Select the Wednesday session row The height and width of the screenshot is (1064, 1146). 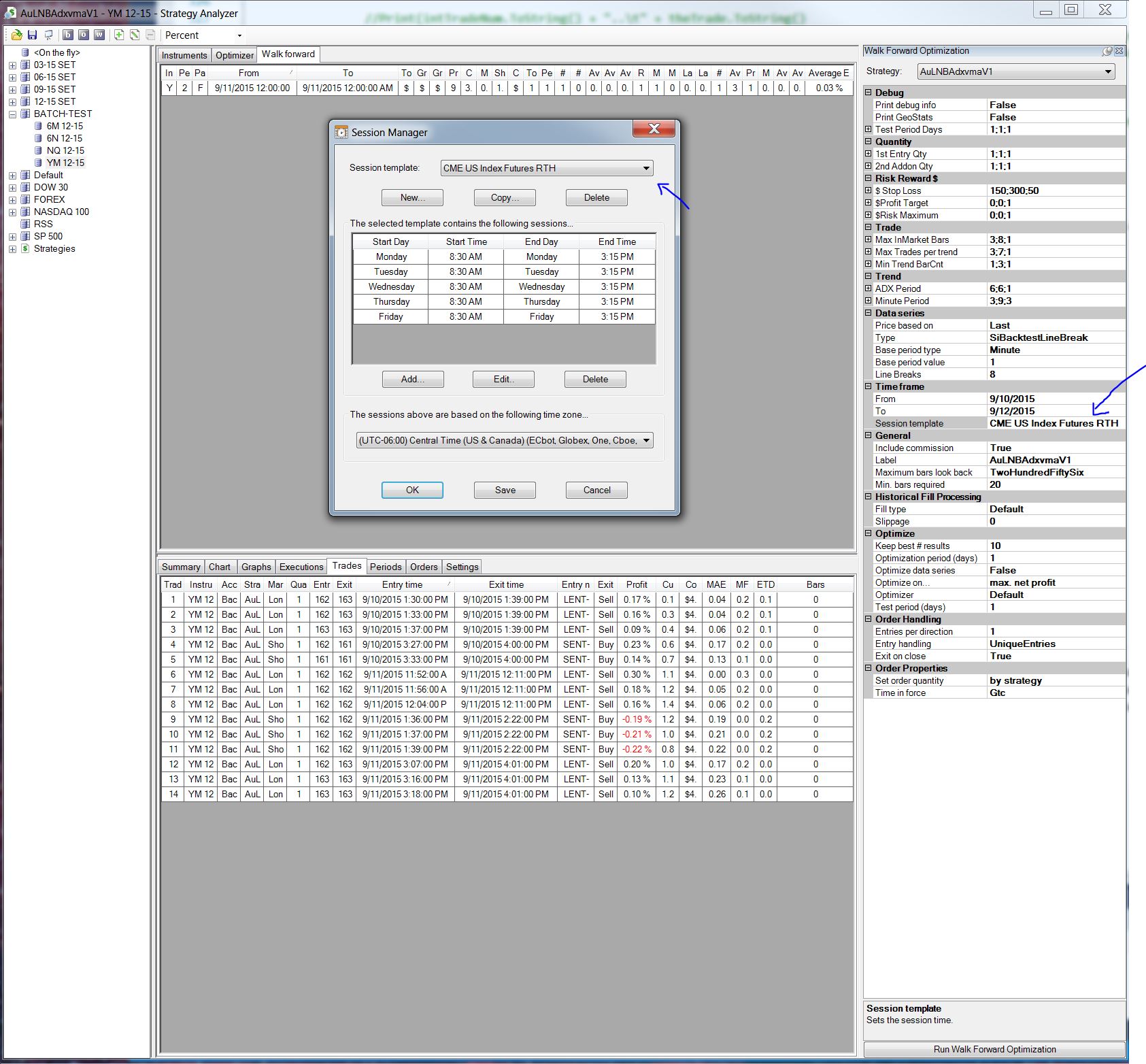point(503,286)
